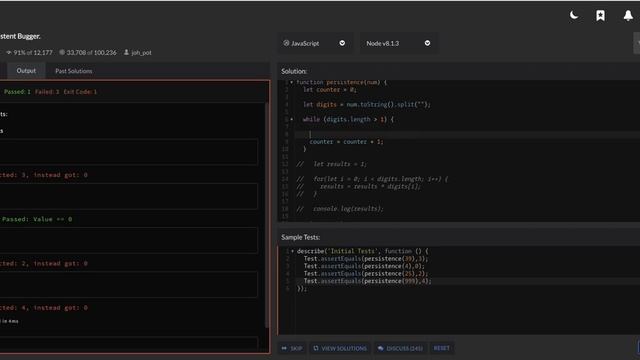Screen dimensions: 640x360
Task: Collapse the while loop fold arrow
Action: pyautogui.click(x=291, y=120)
